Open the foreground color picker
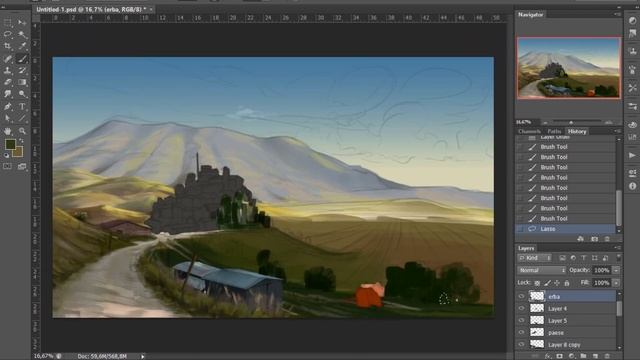The width and height of the screenshot is (640, 360). tap(10, 144)
